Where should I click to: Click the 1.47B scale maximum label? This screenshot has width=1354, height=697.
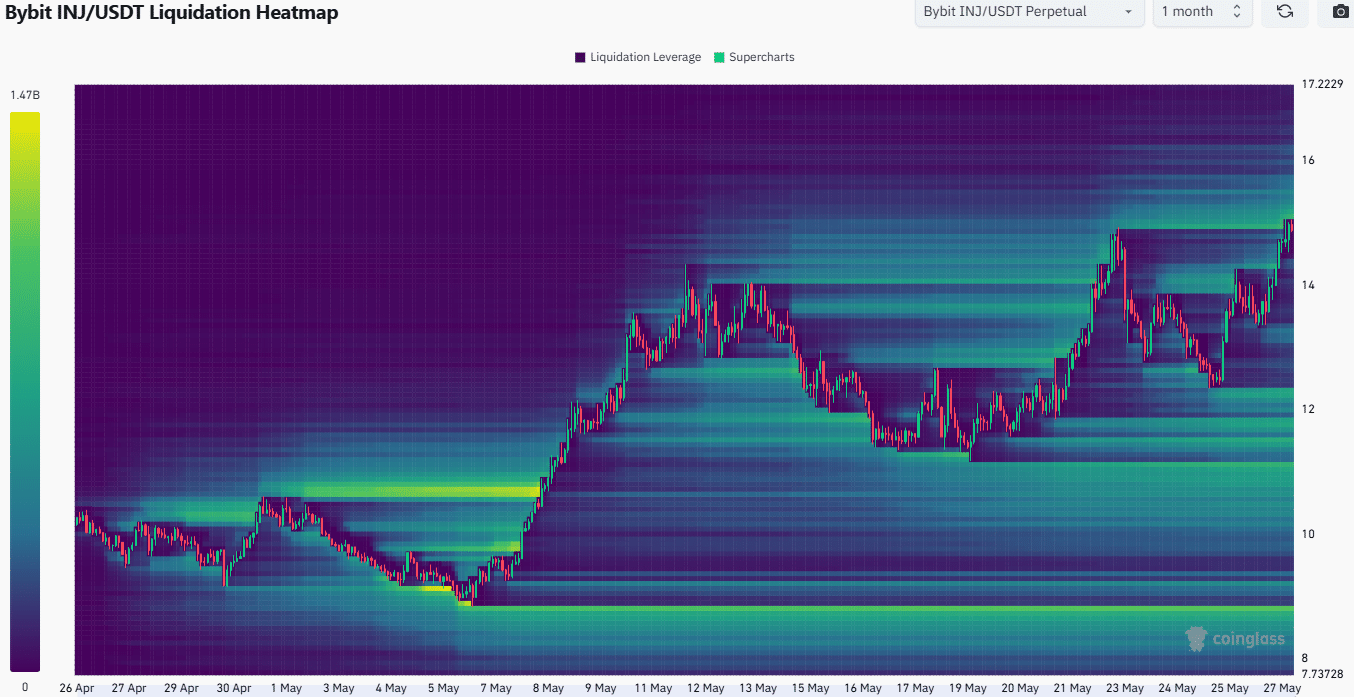[x=25, y=95]
